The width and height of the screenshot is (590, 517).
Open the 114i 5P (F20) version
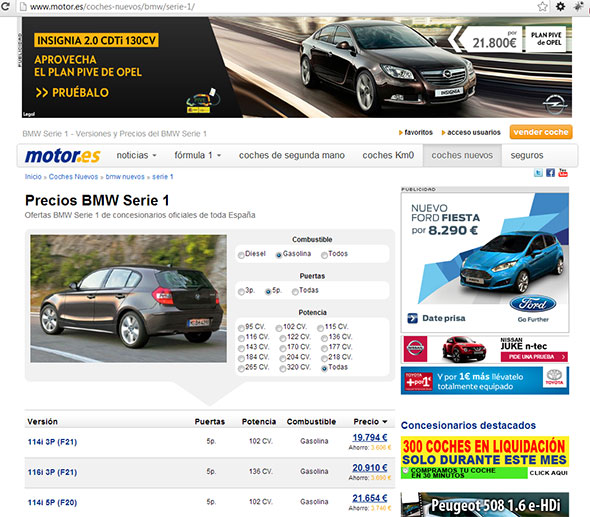coord(52,503)
